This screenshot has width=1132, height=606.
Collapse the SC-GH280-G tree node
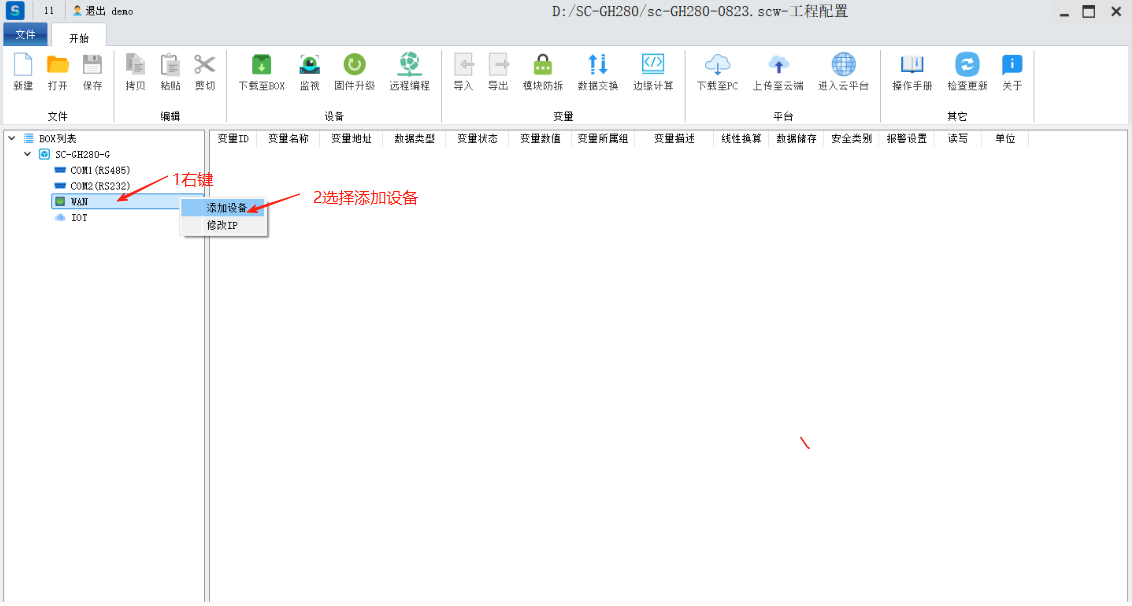26,154
